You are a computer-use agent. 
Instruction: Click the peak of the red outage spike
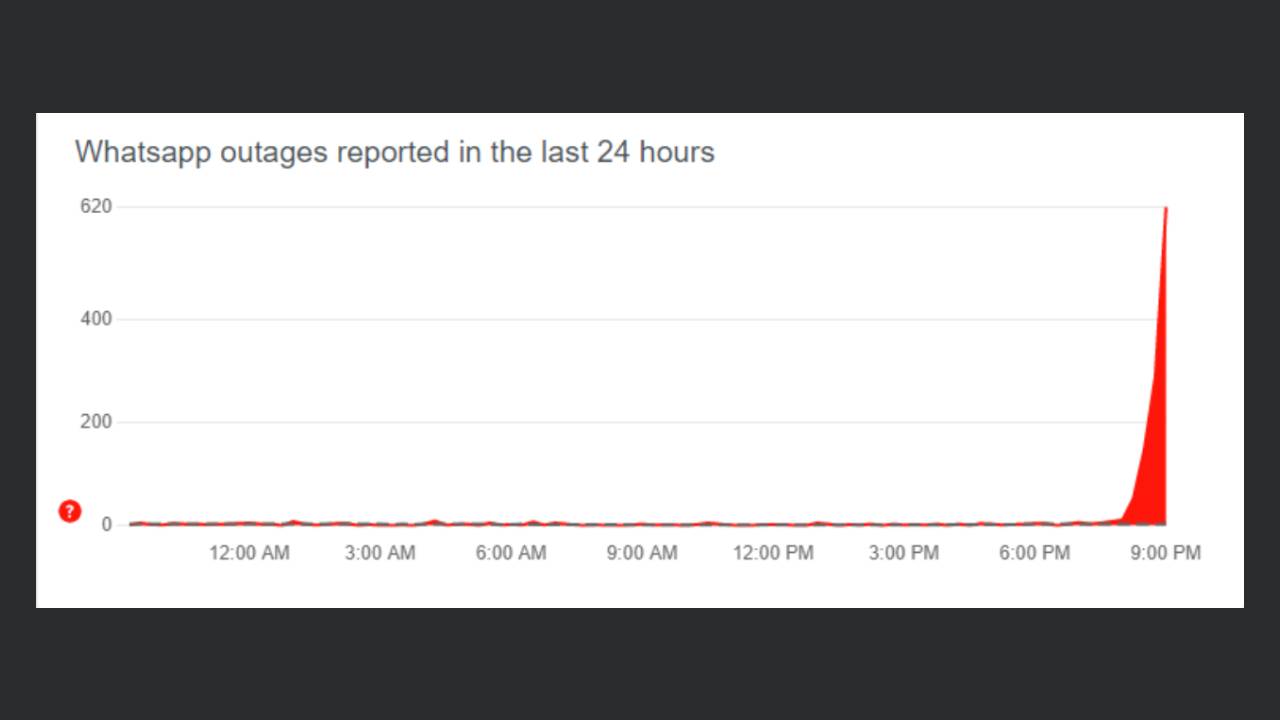(x=1166, y=208)
